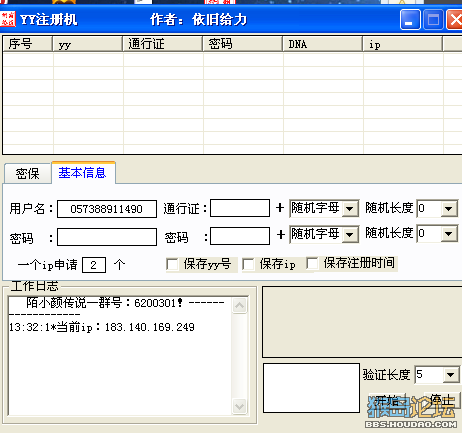Close the YY注册机 window
Screen dimensions: 462x433
tap(455, 20)
